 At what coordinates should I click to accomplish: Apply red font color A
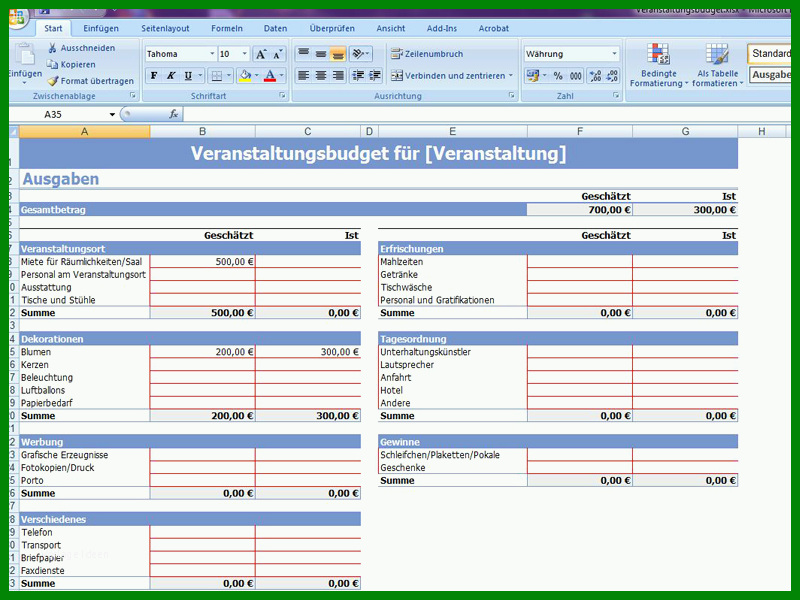(270, 76)
